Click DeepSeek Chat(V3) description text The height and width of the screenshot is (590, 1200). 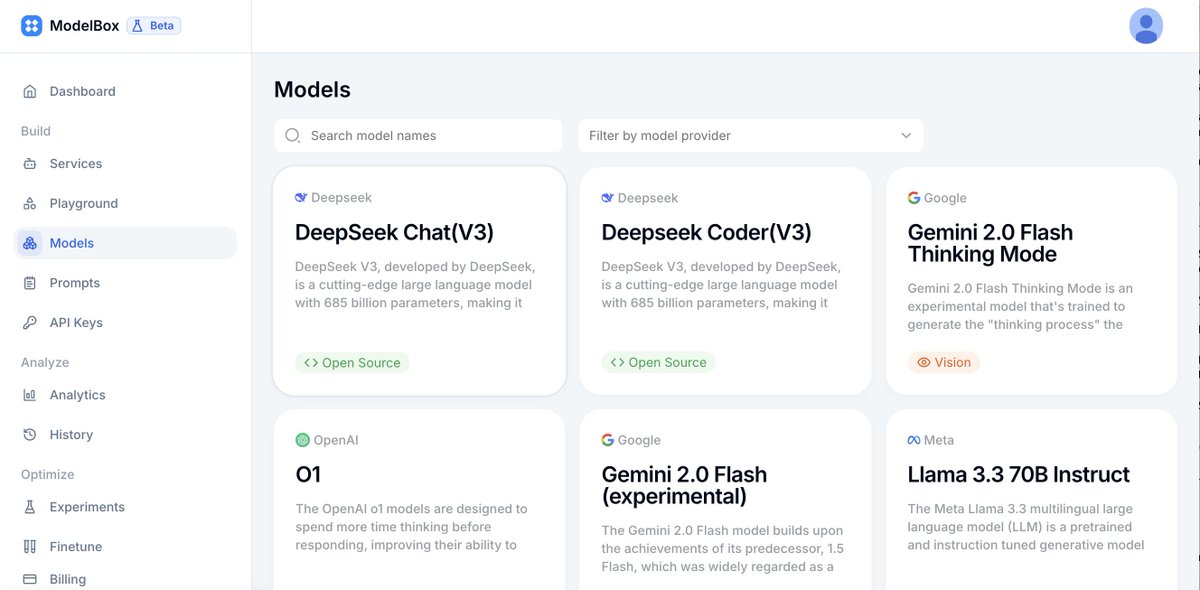[415, 285]
